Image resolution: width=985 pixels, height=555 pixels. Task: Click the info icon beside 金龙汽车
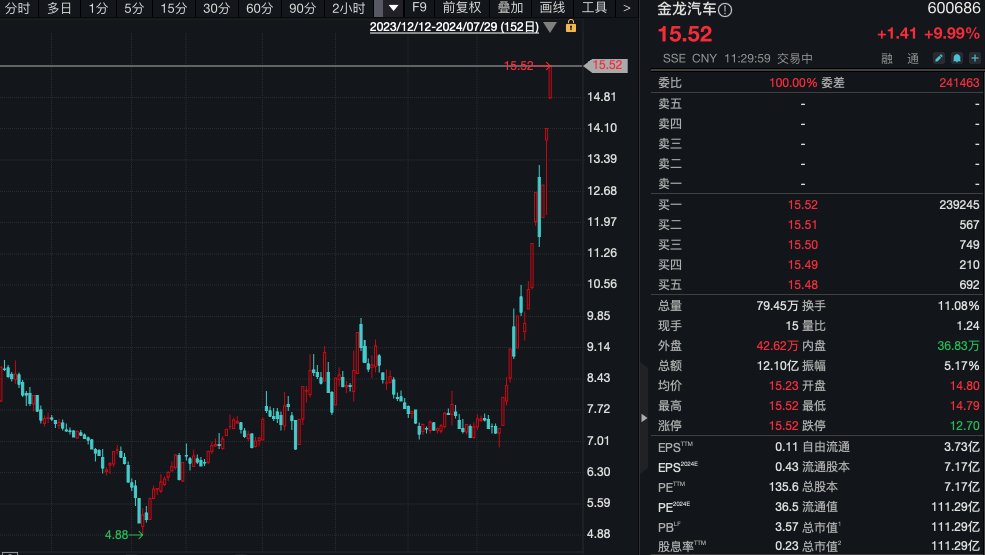pyautogui.click(x=726, y=10)
